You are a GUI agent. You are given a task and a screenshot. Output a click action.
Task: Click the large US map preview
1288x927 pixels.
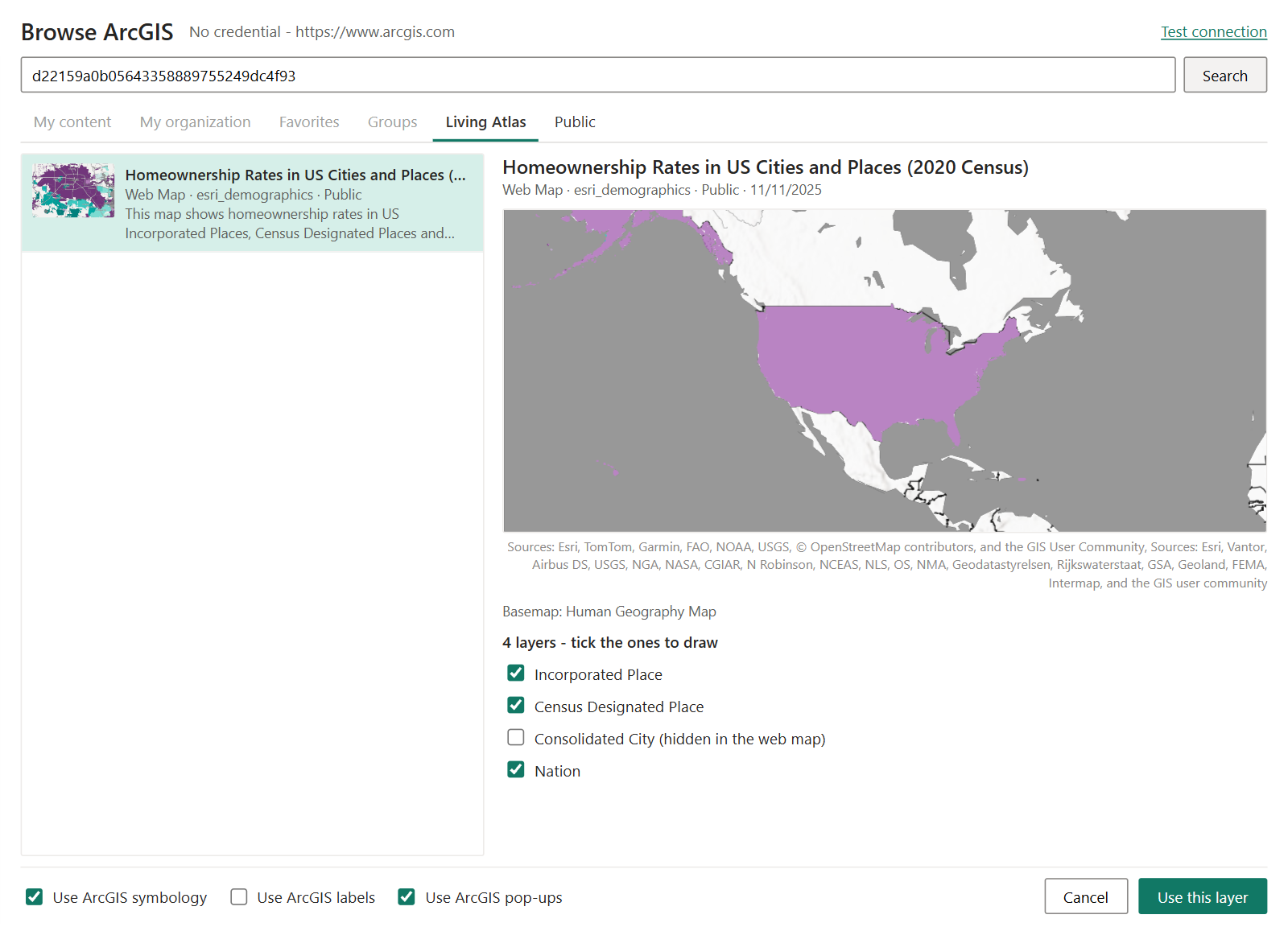[885, 371]
